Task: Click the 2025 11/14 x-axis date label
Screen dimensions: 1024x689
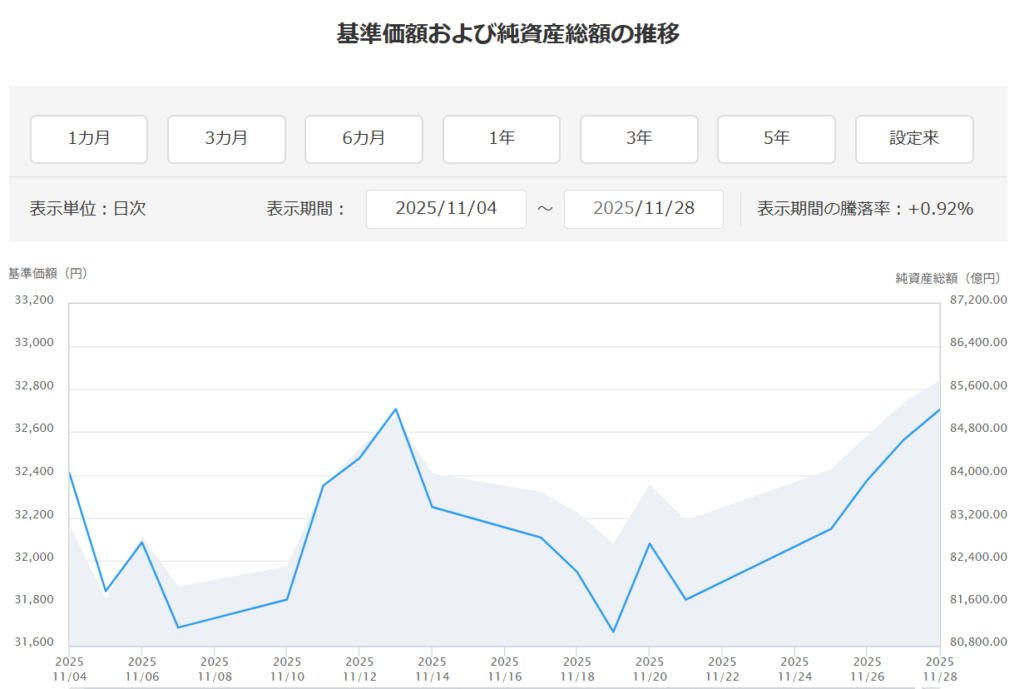Action: click(432, 669)
